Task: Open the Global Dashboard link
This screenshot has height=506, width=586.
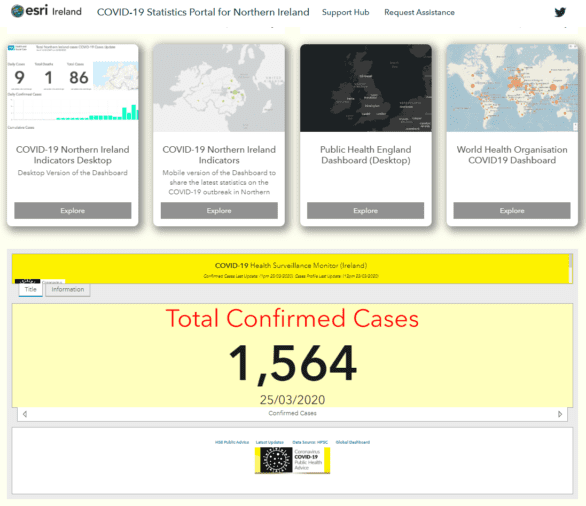Action: 352,442
